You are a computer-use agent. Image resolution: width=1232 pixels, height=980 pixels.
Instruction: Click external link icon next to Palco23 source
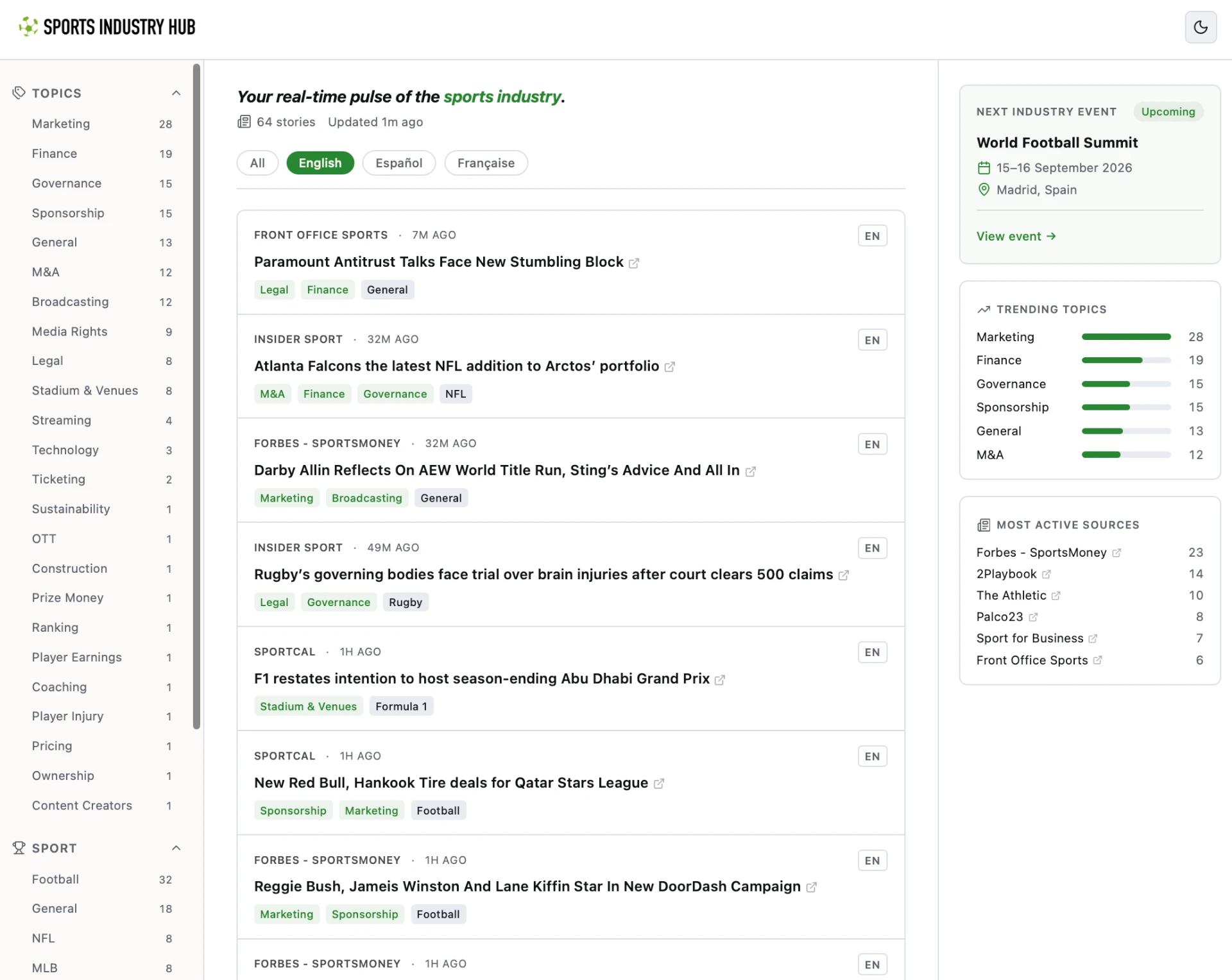click(x=1033, y=617)
